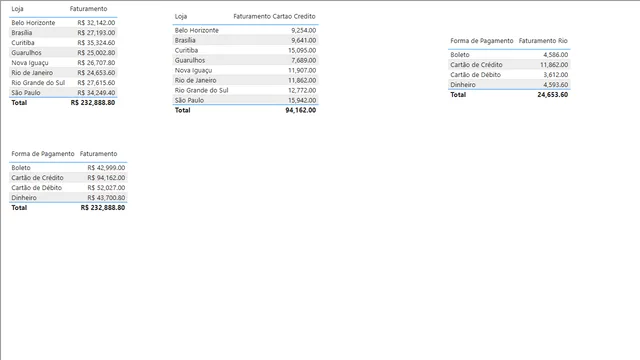Select the 11,862.00 value in the Cartão de Crédito row
Screen dimensions: 640x360
(x=554, y=65)
